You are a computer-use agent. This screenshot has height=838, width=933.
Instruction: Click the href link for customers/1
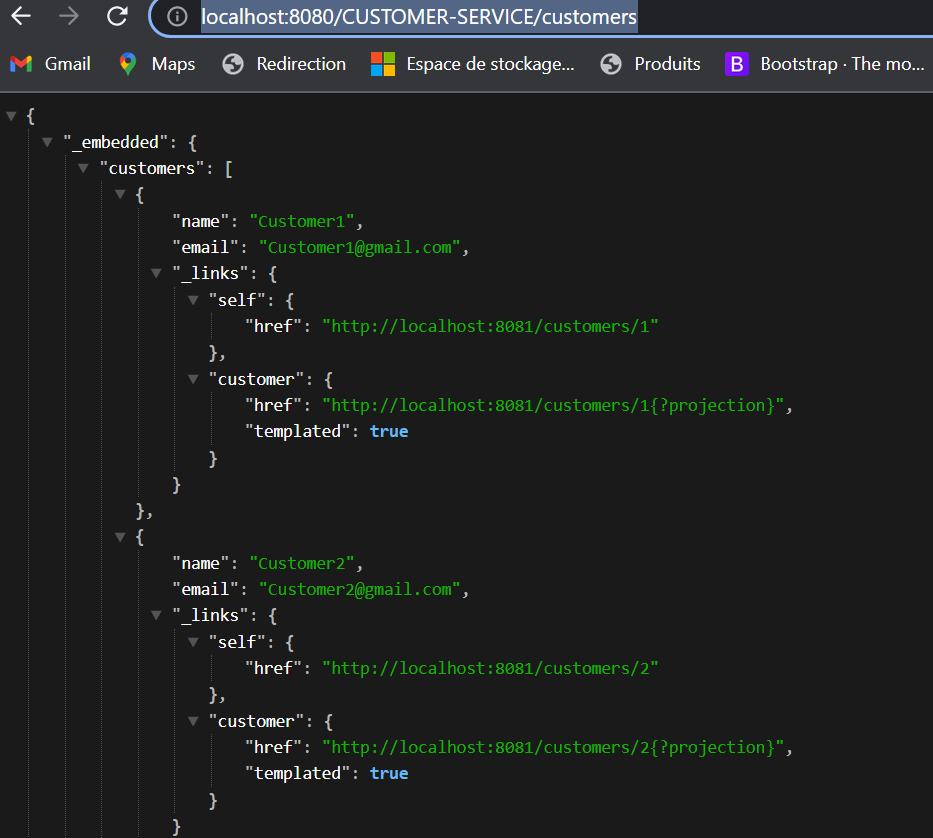coord(490,325)
